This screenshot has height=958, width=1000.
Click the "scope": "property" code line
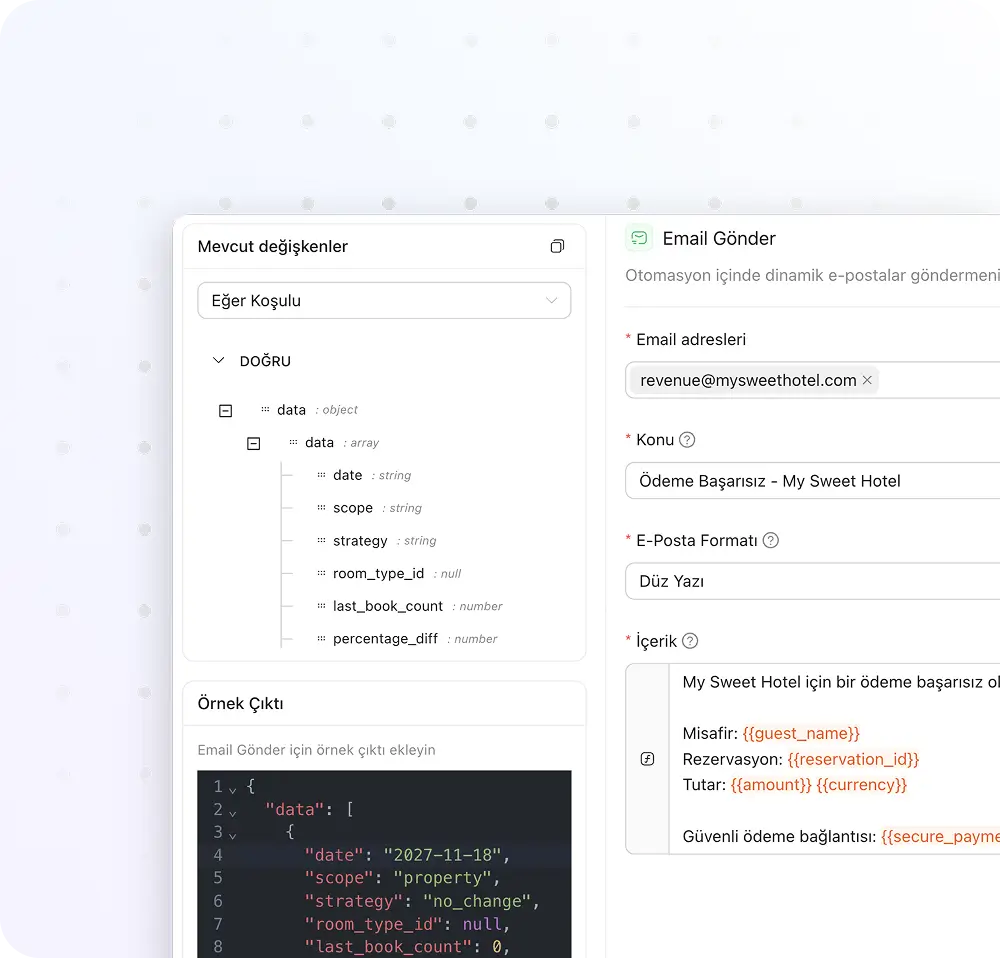(402, 878)
